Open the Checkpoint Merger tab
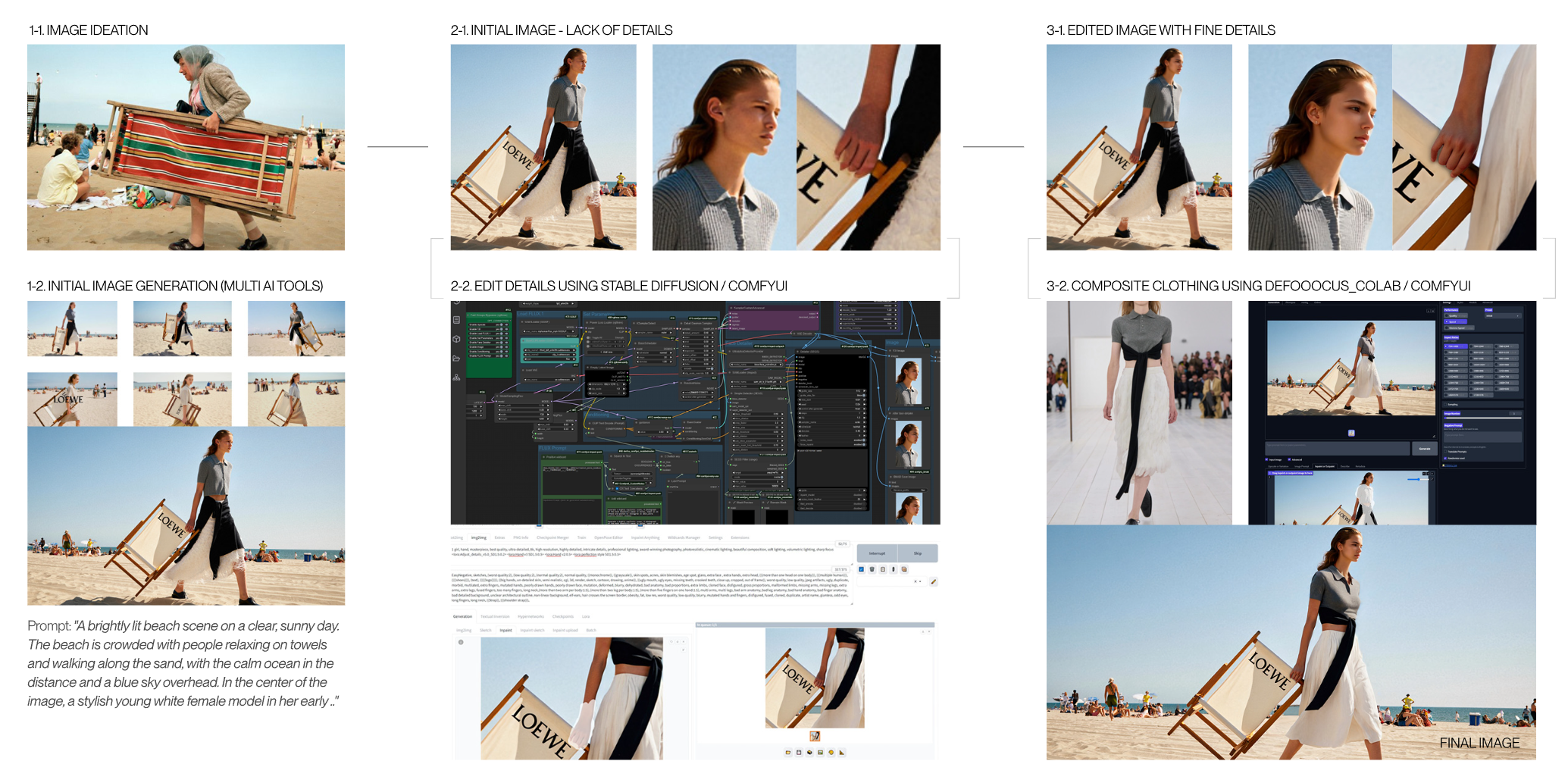The image size is (1568, 780). (552, 537)
